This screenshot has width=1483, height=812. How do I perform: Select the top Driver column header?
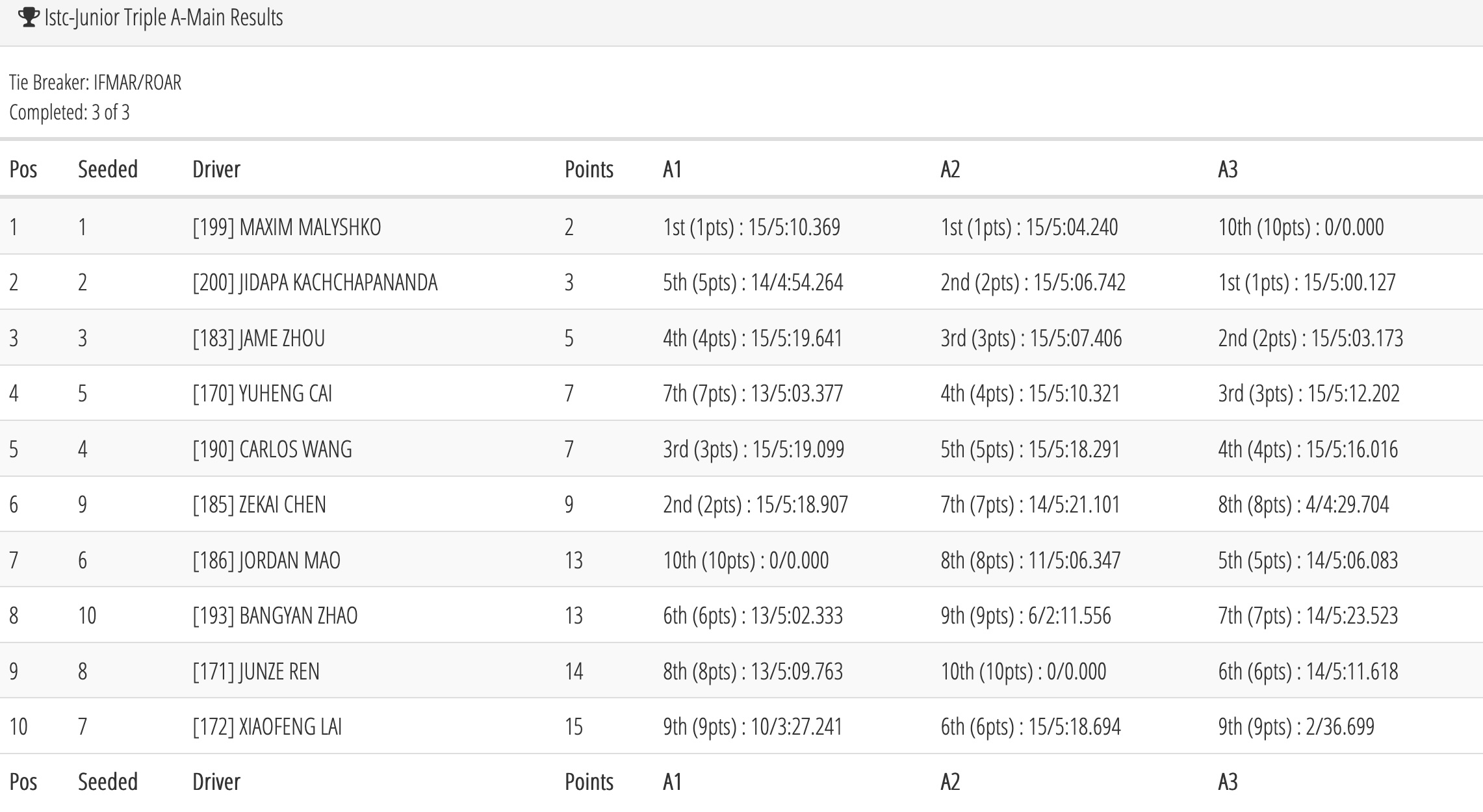(216, 169)
